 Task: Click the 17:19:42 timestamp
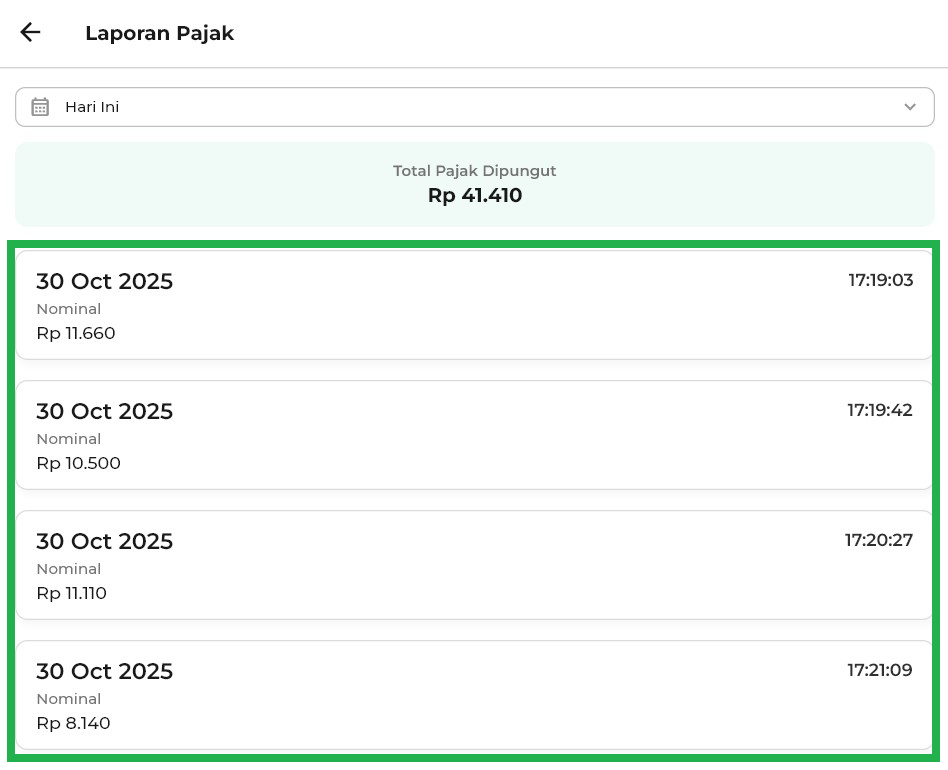pyautogui.click(x=879, y=410)
